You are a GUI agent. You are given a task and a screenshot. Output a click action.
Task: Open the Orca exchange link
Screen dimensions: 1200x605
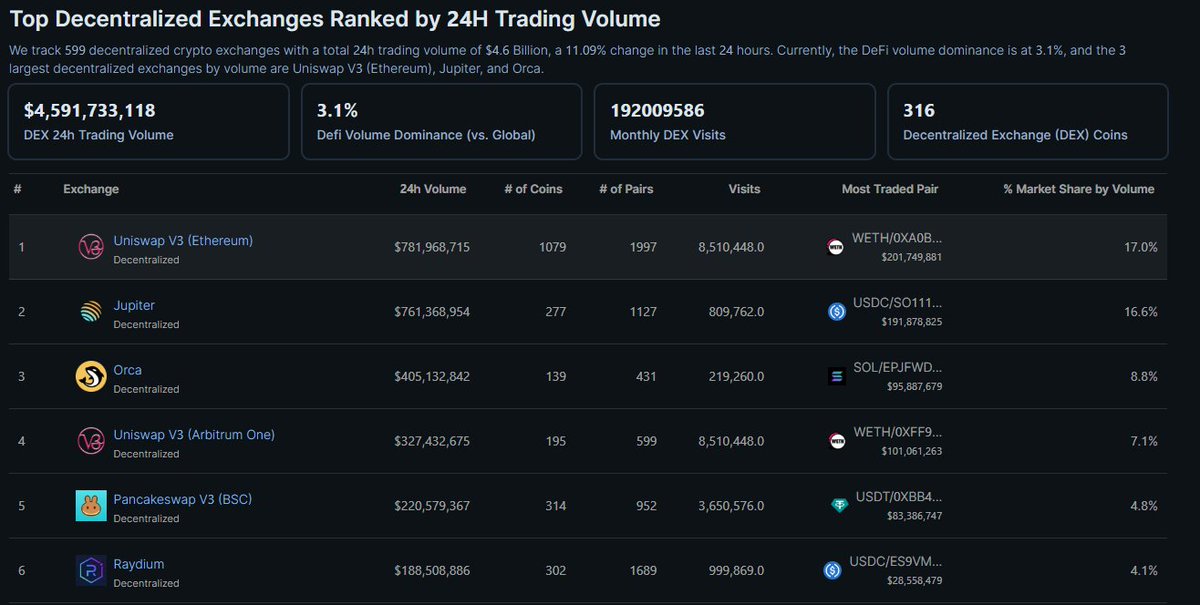127,370
